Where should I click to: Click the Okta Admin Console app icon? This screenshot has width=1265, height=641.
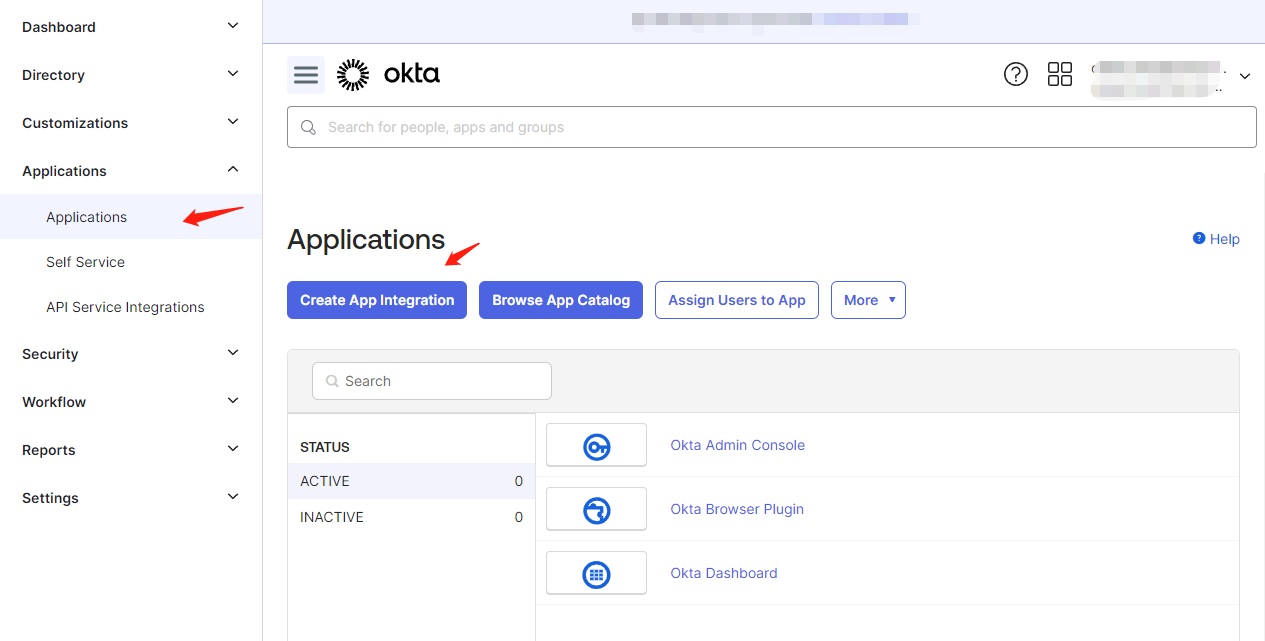(597, 445)
